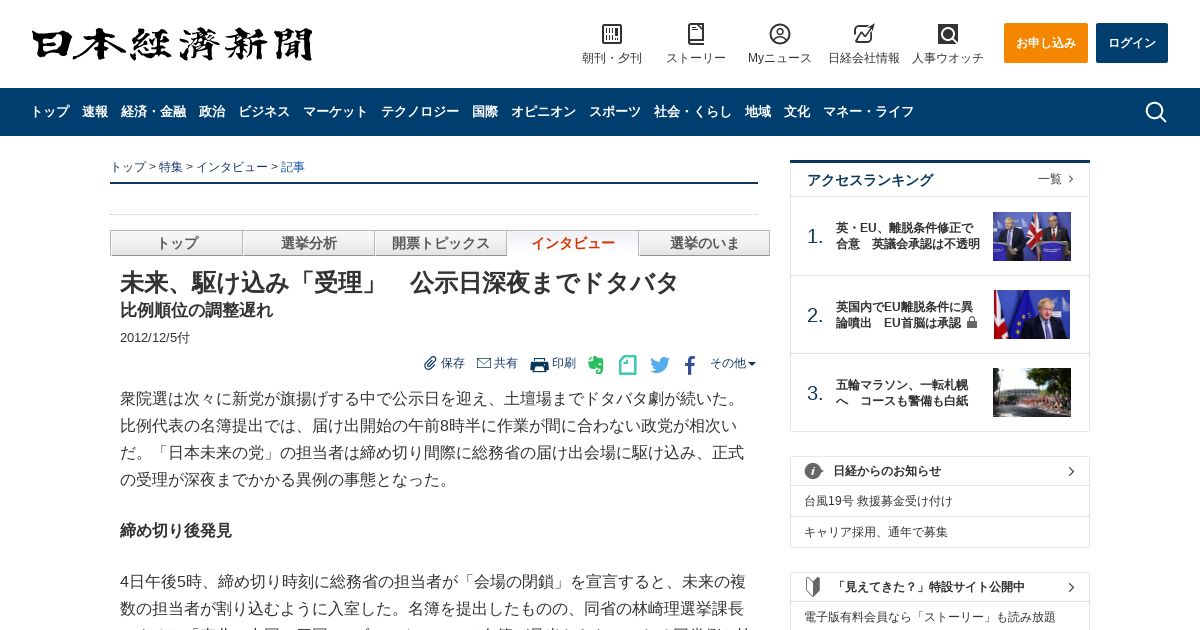Click the marathon thumbnail in ranking 3
Viewport: 1200px width, 630px height.
[1032, 392]
